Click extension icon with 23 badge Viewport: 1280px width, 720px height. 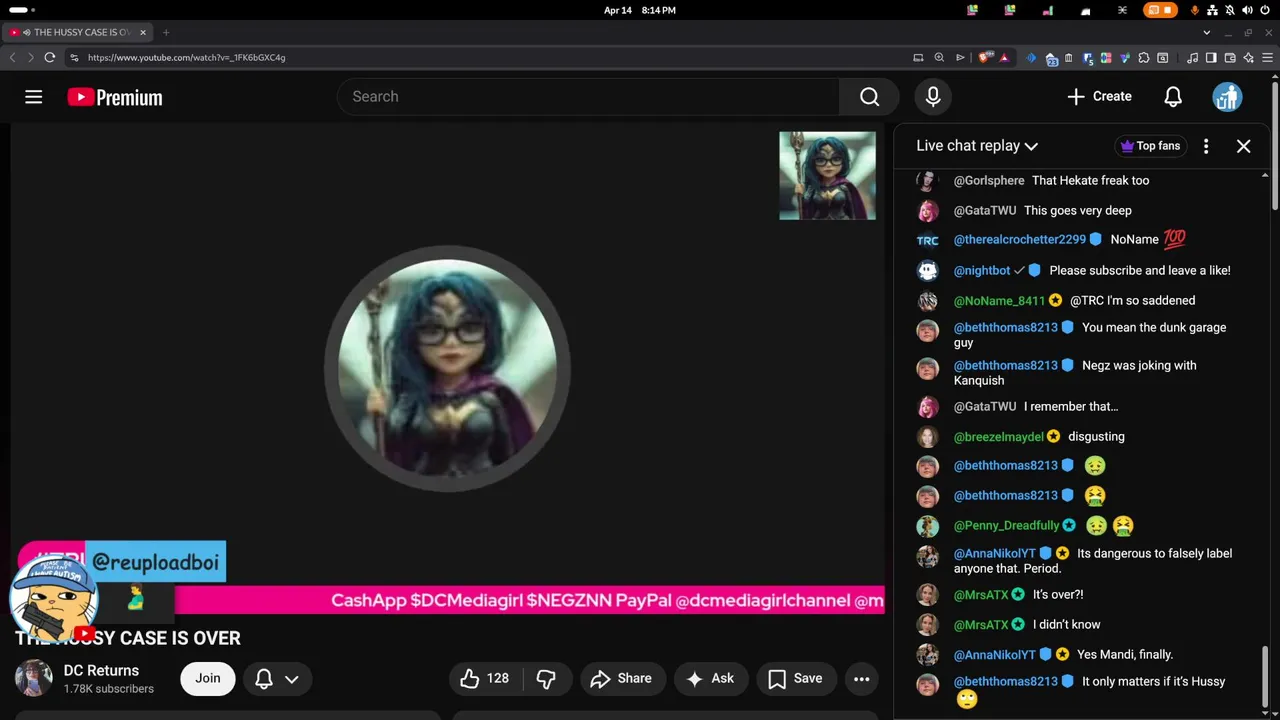[x=1051, y=58]
